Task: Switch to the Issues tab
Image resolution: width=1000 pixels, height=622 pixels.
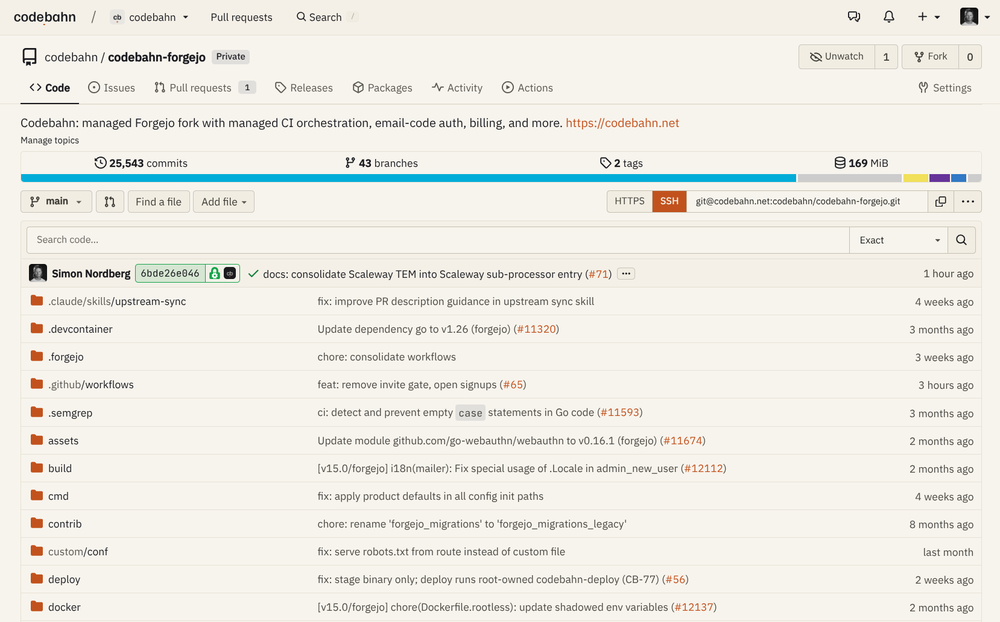Action: [x=112, y=87]
